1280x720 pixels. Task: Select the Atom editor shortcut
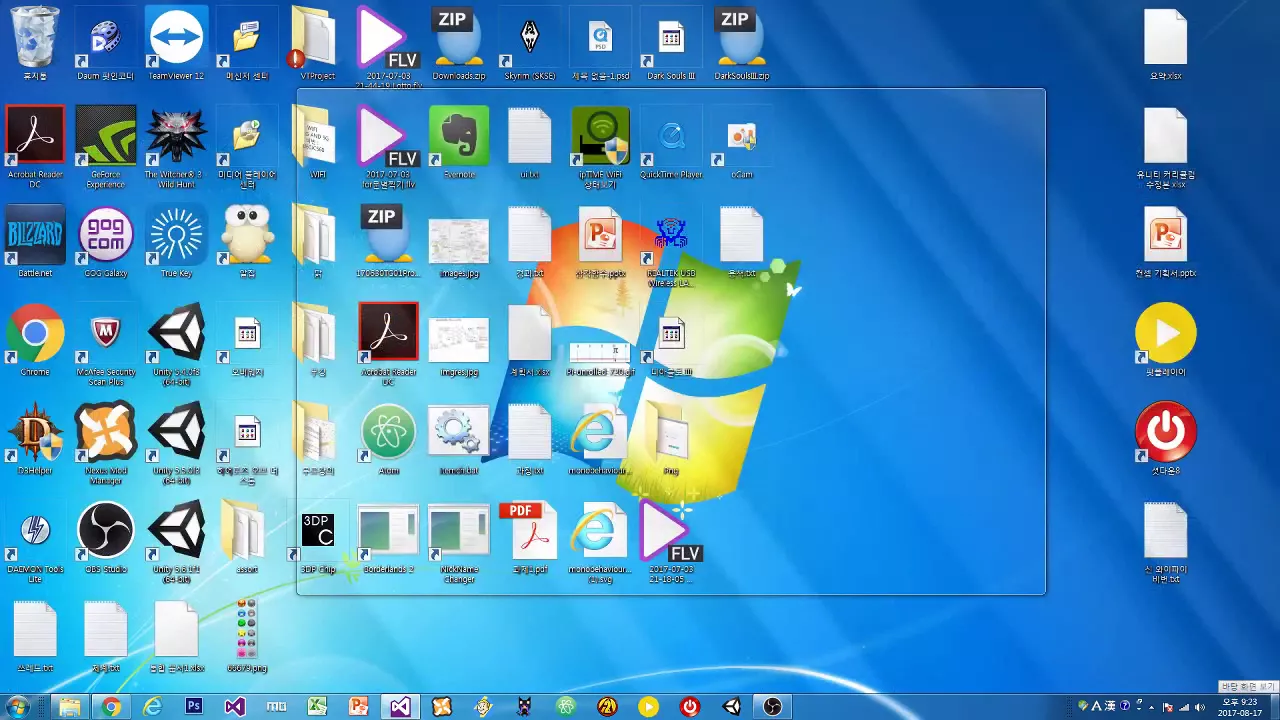pos(388,438)
